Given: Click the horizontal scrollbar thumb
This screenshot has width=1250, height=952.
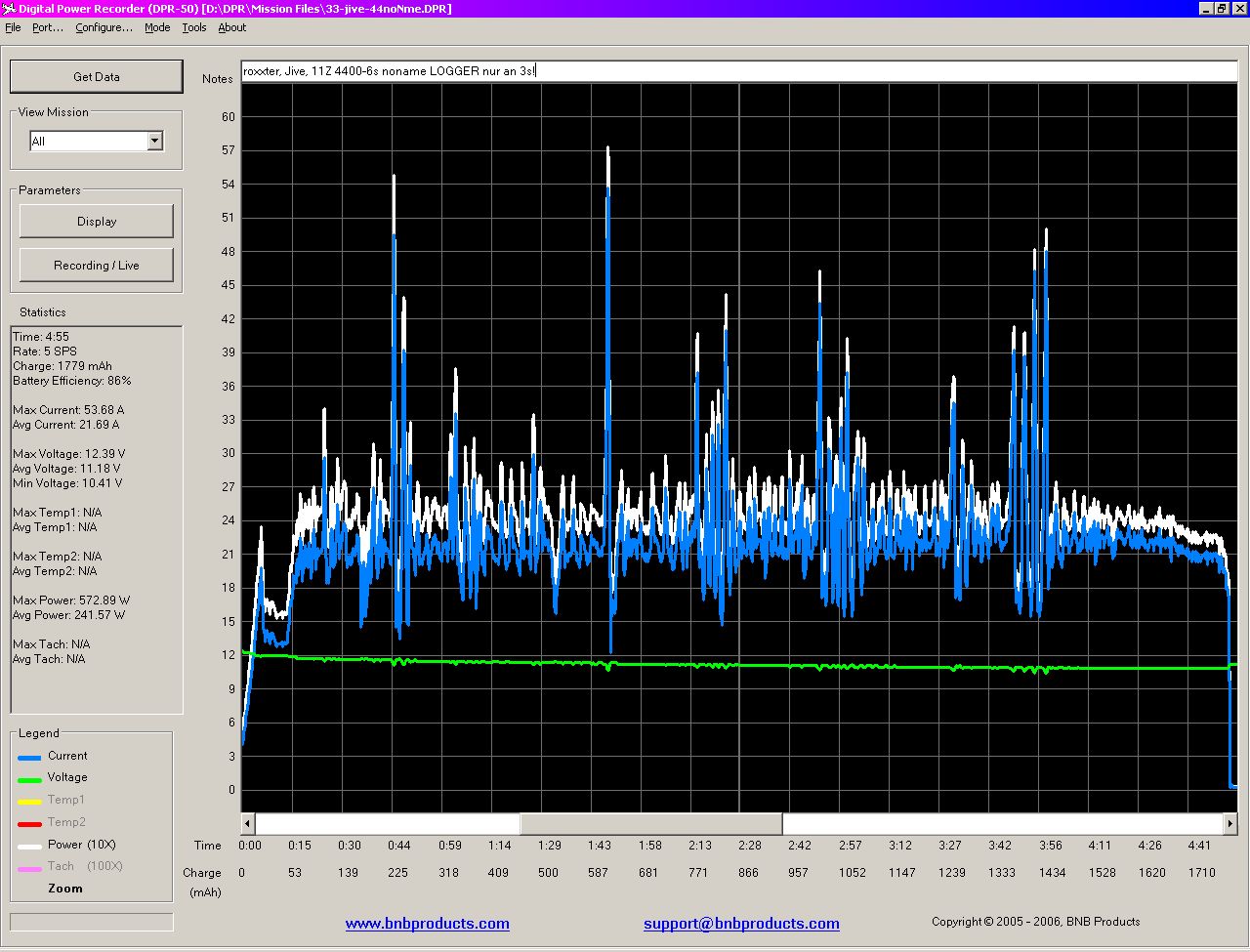Looking at the screenshot, I should [x=650, y=824].
